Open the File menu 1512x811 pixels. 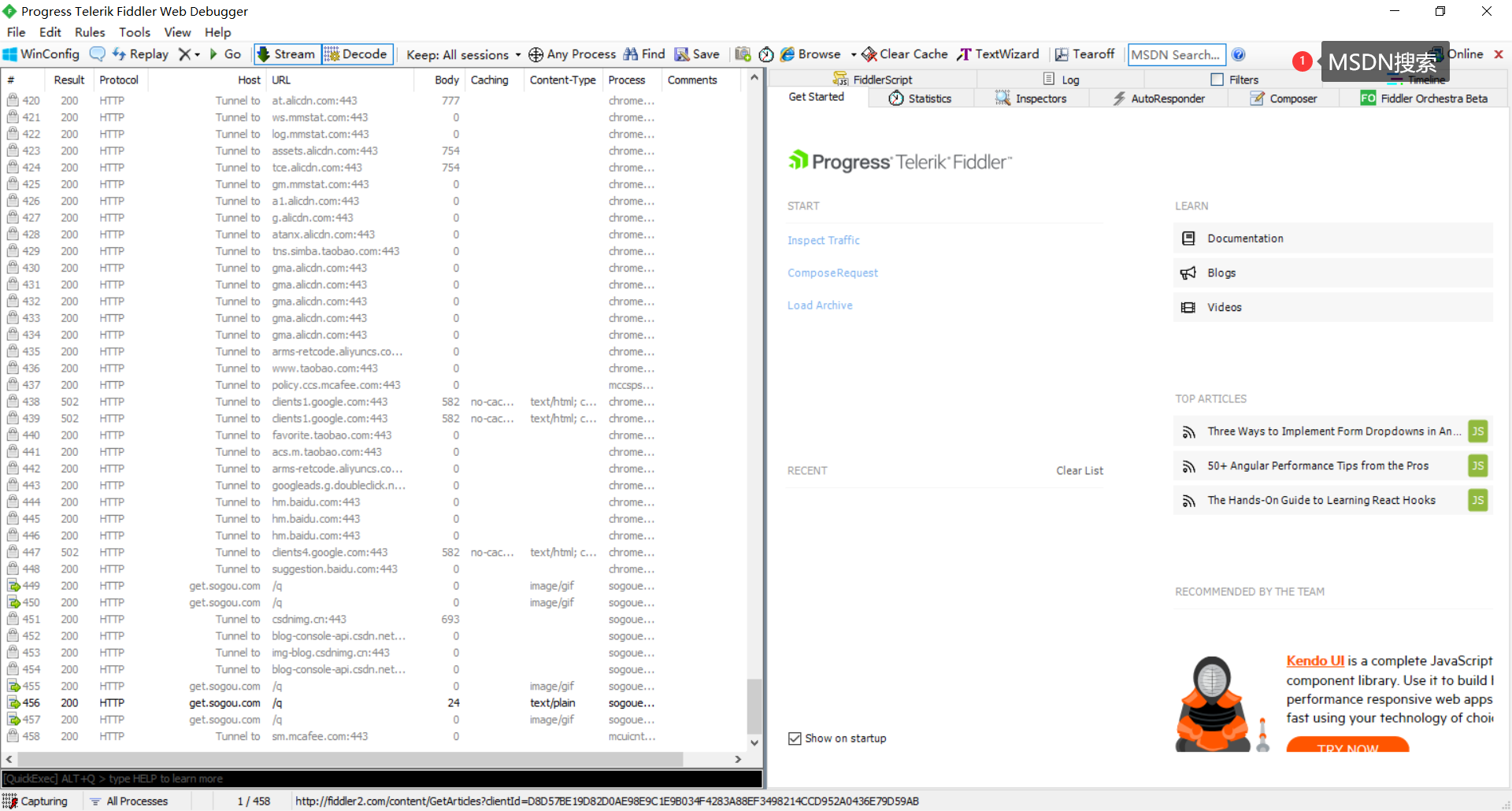coord(16,32)
